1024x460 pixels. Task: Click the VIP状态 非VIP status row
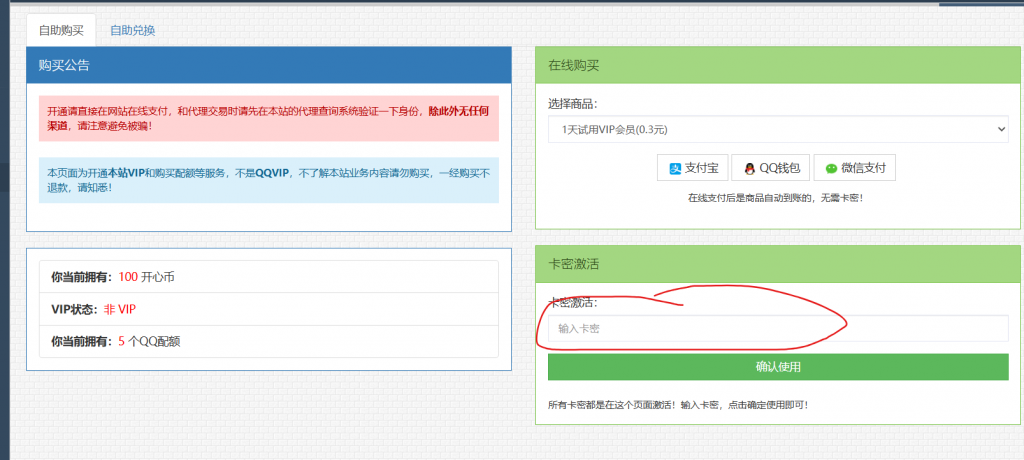[x=268, y=309]
